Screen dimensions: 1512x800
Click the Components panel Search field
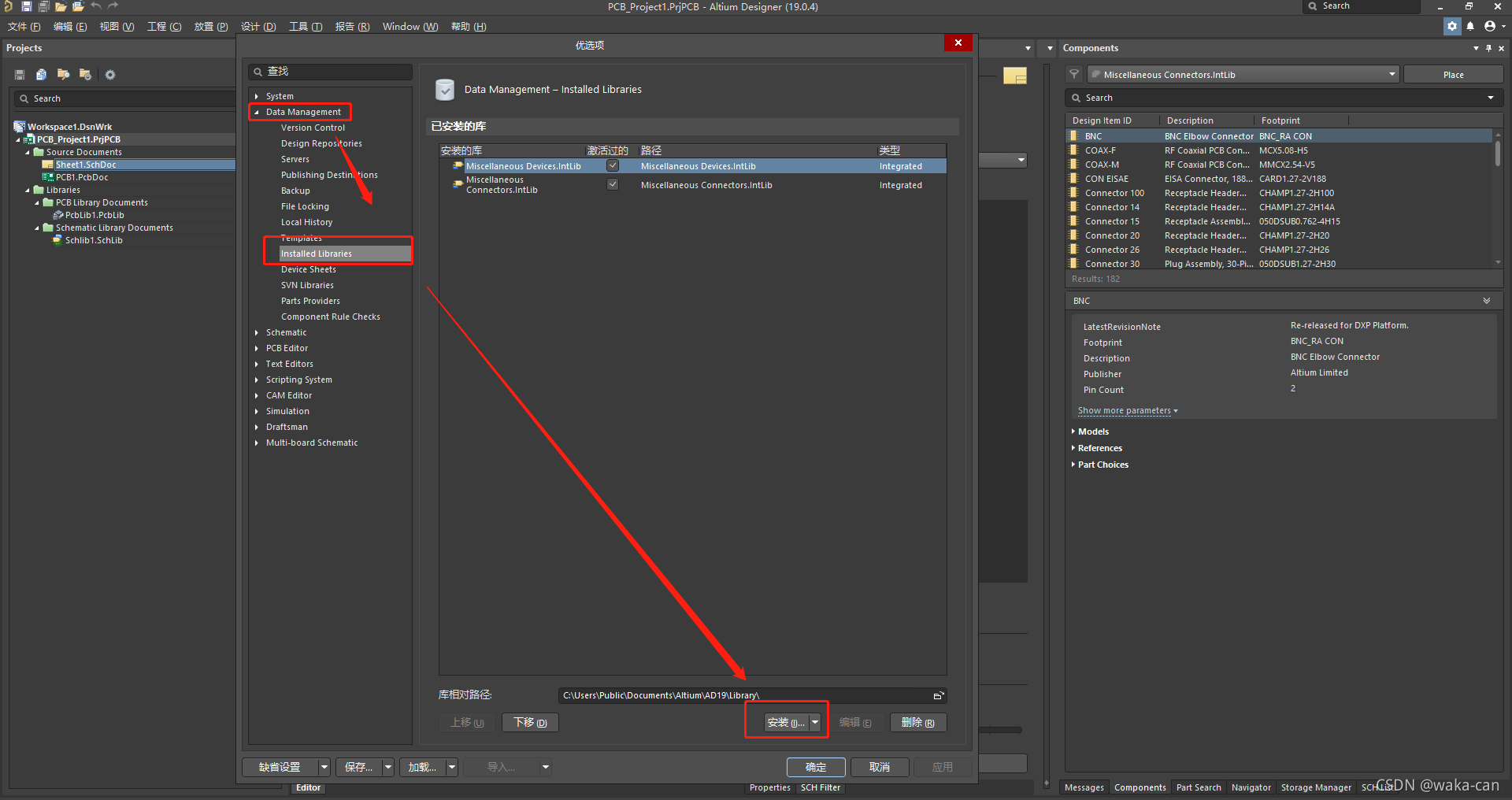coord(1284,98)
